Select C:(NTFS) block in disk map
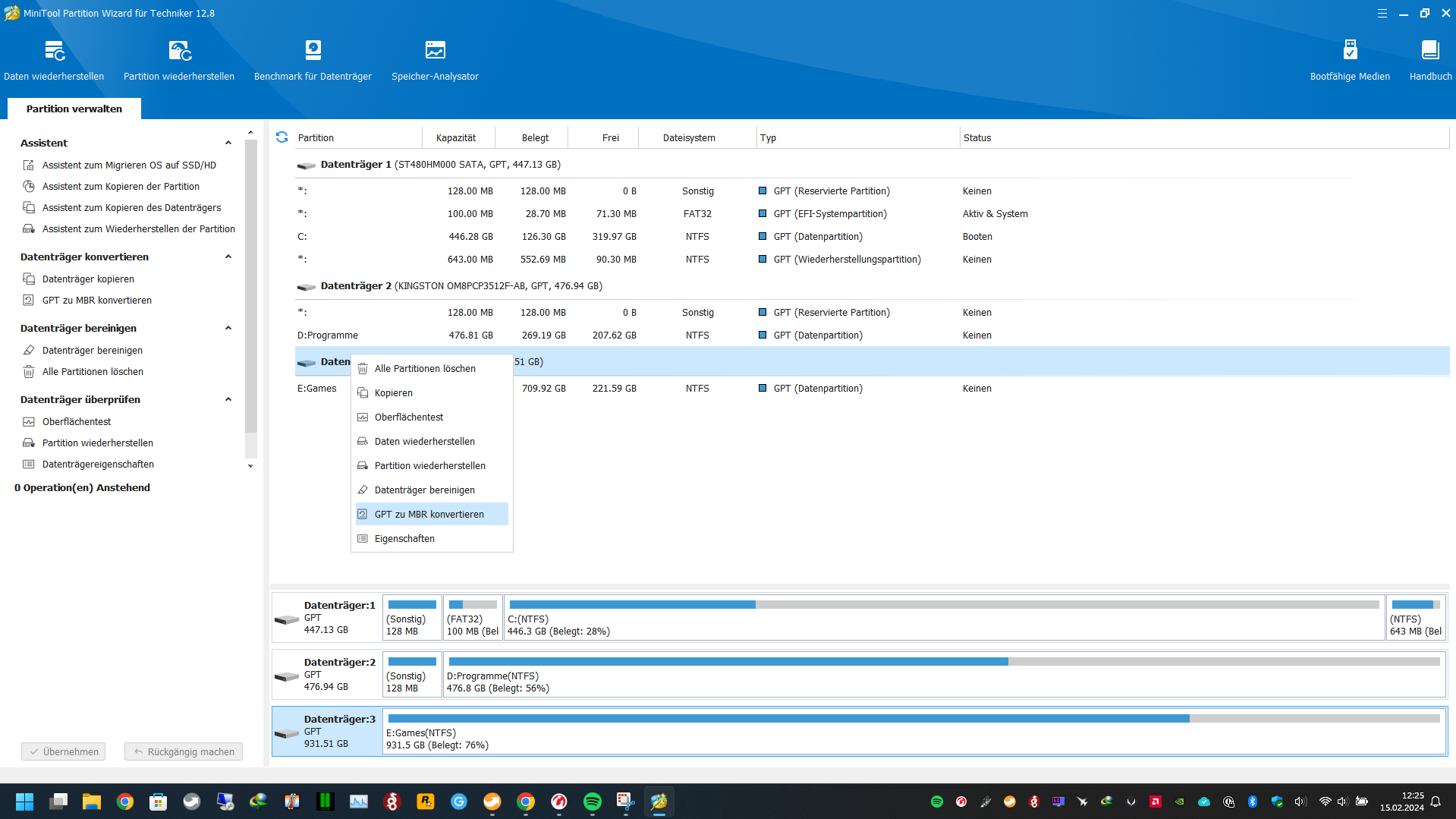The image size is (1456, 819). pyautogui.click(x=945, y=618)
